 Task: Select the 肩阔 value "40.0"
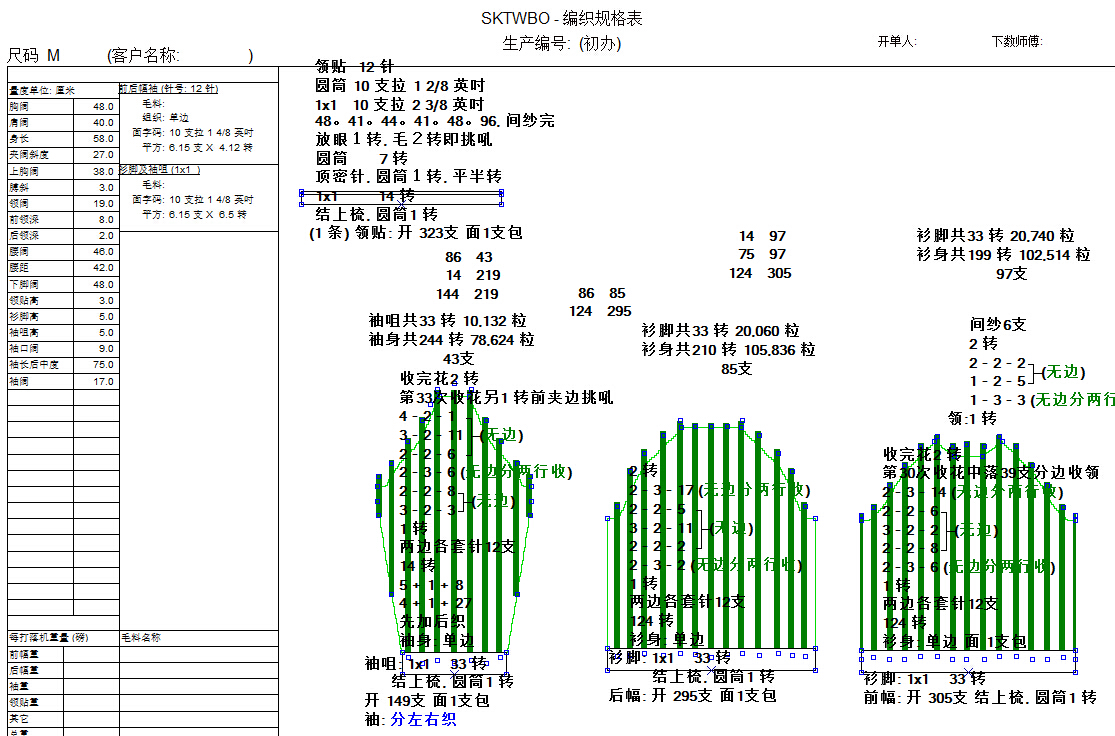pyautogui.click(x=103, y=122)
